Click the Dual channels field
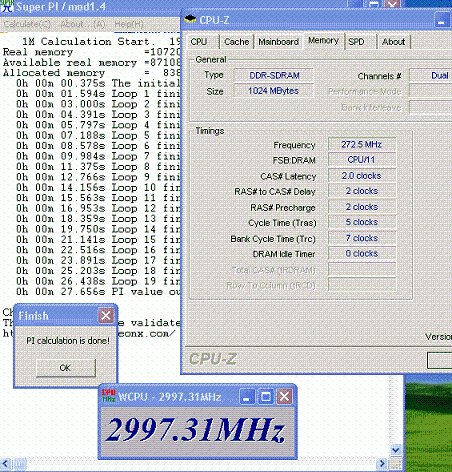The image size is (452, 472). click(x=431, y=75)
